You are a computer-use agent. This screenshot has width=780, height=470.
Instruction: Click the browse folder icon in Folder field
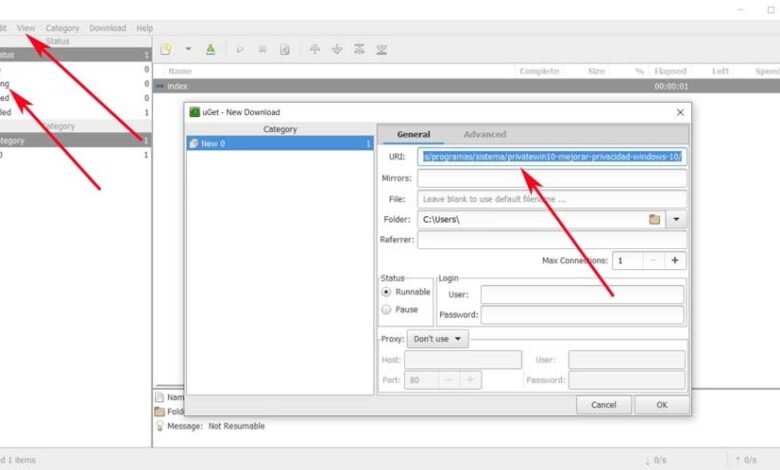pos(654,219)
